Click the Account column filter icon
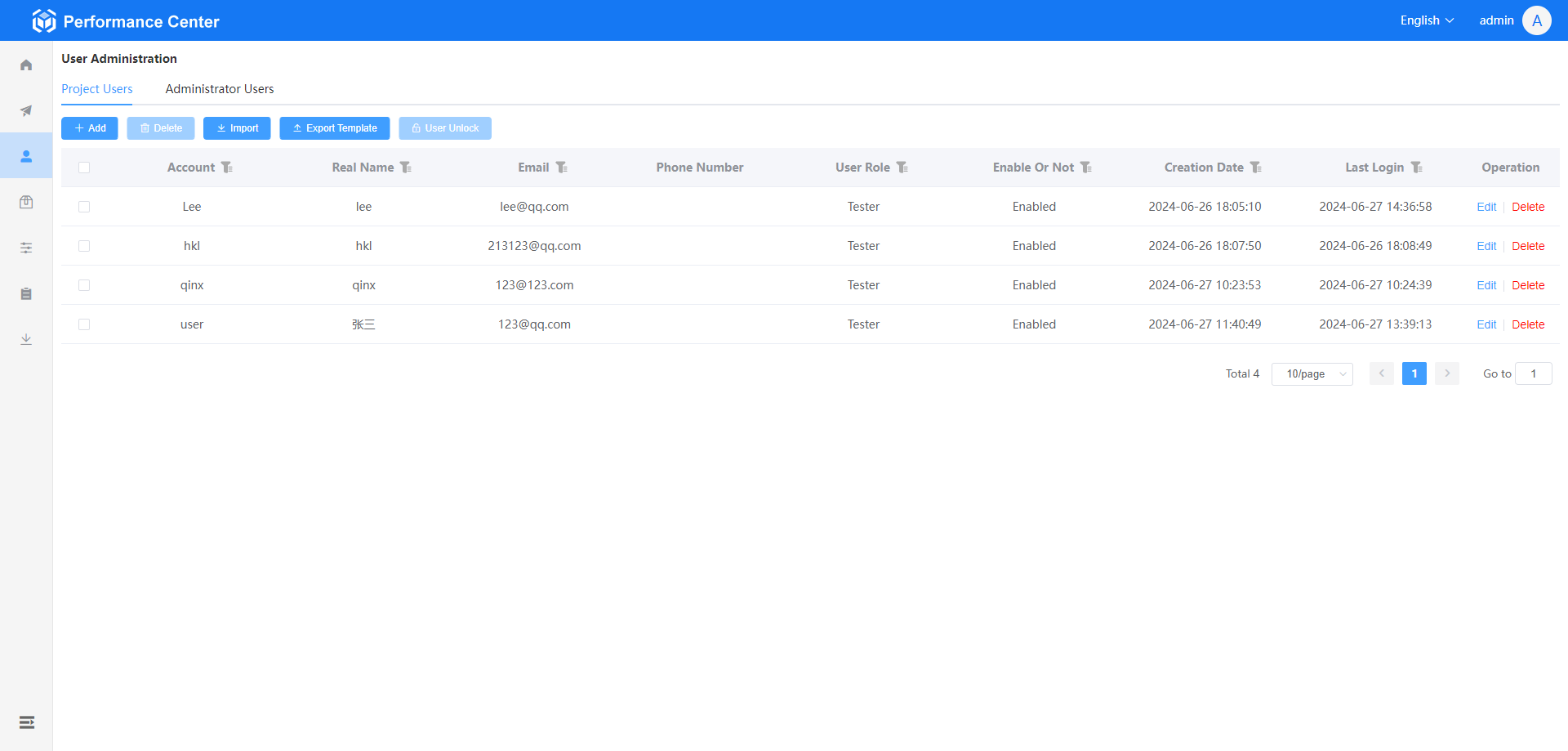This screenshot has height=751, width=1568. pos(227,168)
